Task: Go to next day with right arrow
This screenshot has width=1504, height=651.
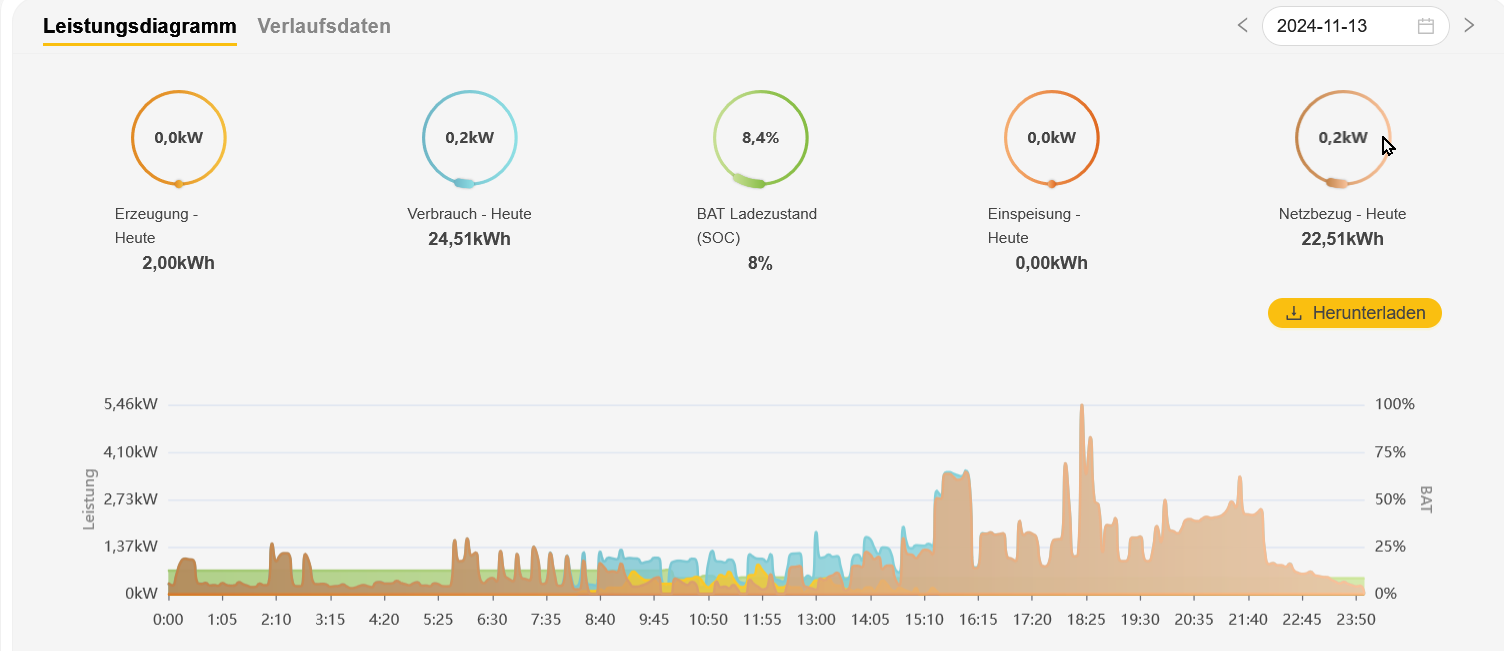Action: (x=1469, y=26)
